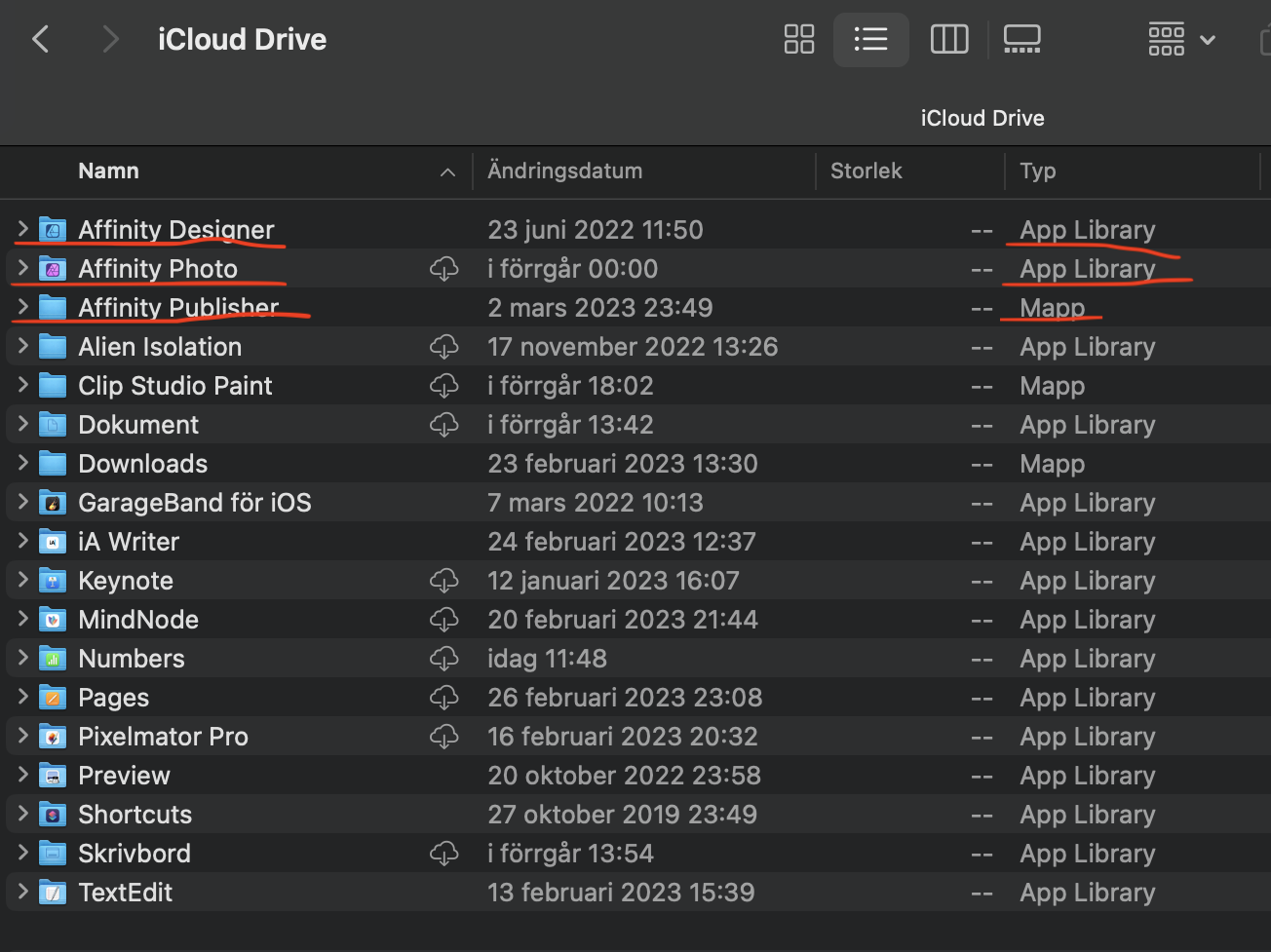This screenshot has width=1271, height=952.
Task: Select the Dokument folder icon
Action: click(53, 425)
